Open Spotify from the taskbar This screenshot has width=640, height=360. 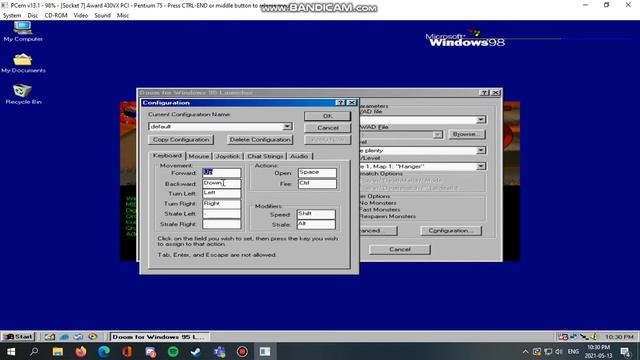(173, 351)
